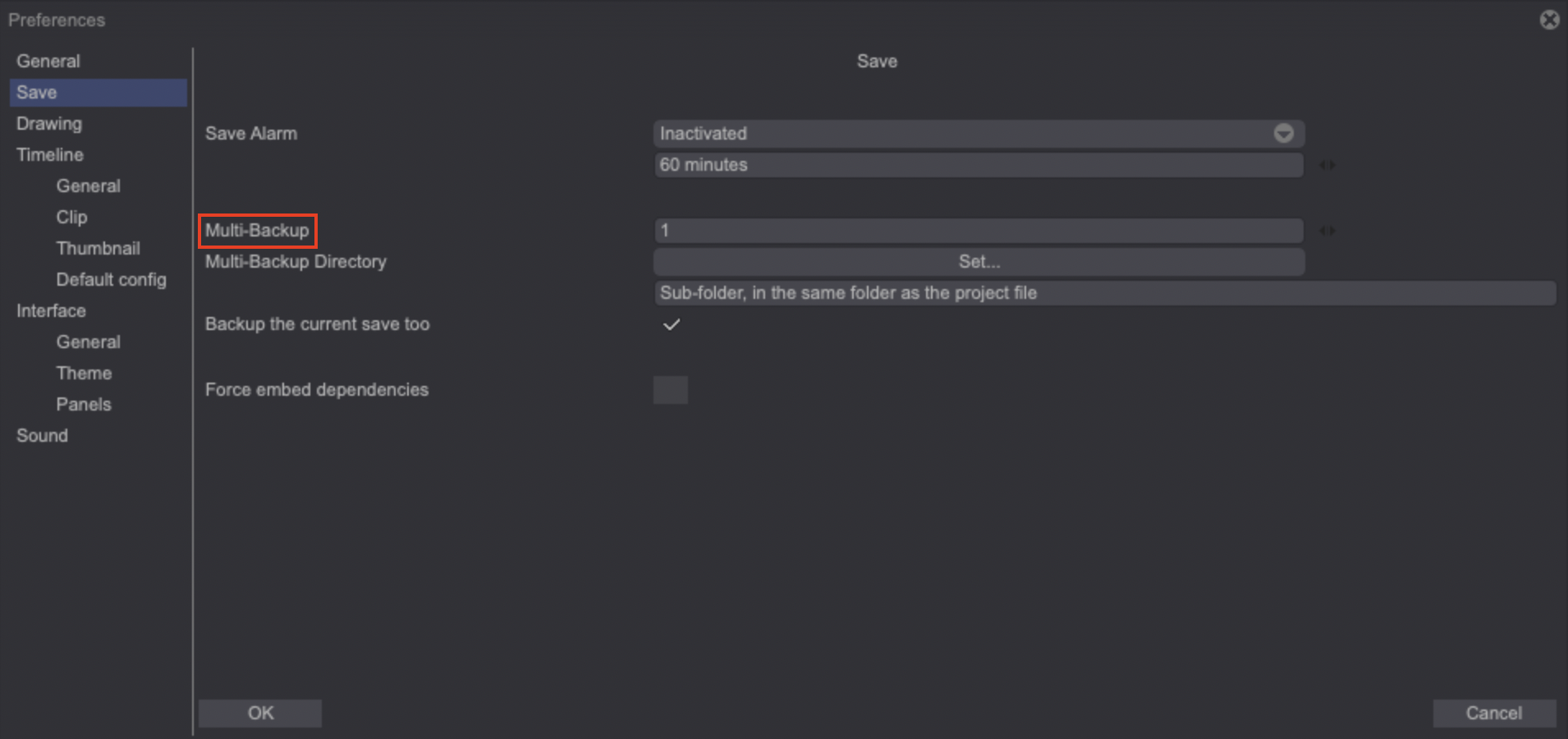Open Default config under Timeline
The width and height of the screenshot is (1568, 739).
coord(112,279)
